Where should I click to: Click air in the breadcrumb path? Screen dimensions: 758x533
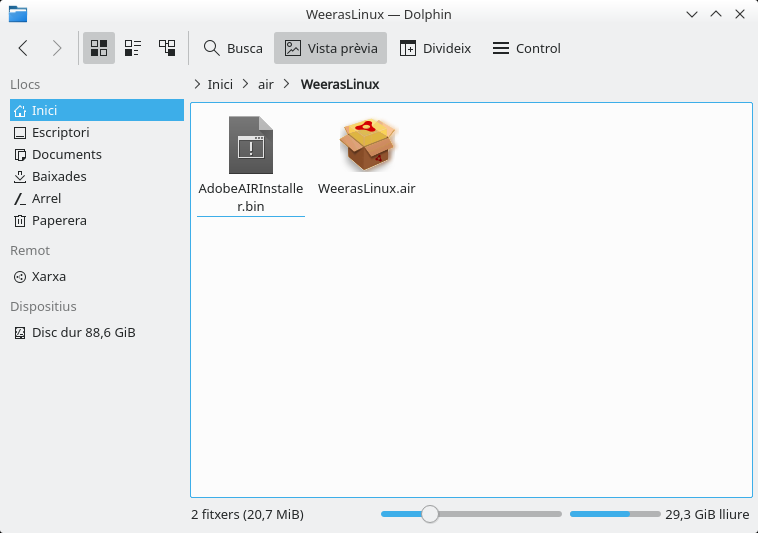[x=265, y=85]
